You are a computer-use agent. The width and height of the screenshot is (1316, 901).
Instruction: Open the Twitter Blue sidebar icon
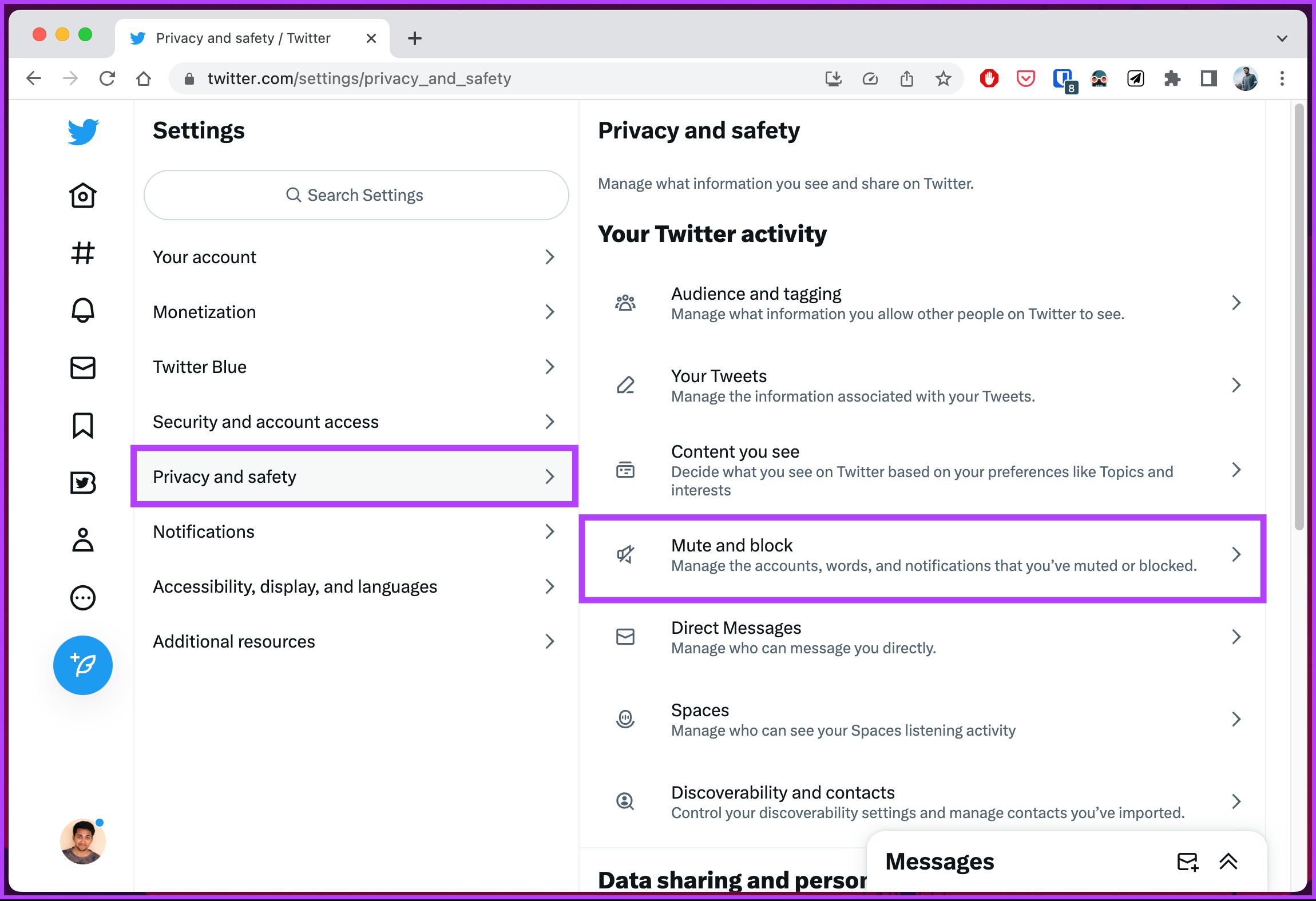(83, 483)
